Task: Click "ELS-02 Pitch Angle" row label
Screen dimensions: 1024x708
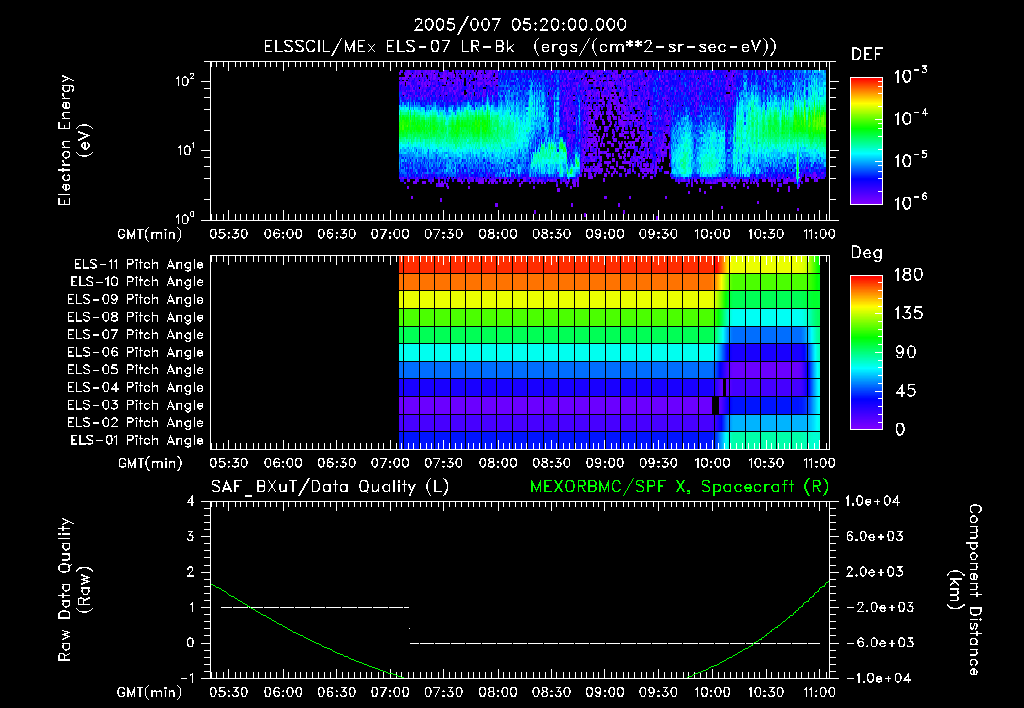Action: click(136, 423)
